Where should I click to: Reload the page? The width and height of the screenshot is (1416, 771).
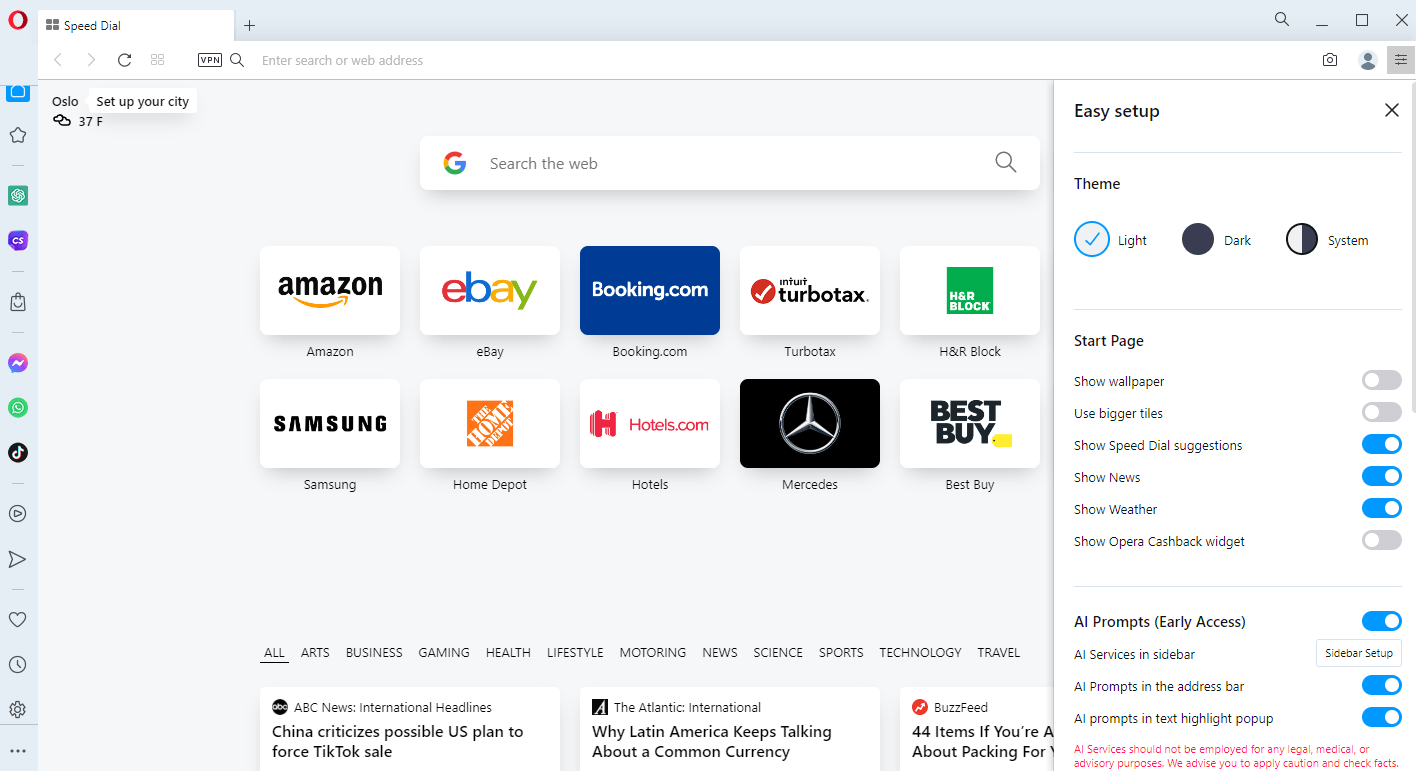coord(124,60)
